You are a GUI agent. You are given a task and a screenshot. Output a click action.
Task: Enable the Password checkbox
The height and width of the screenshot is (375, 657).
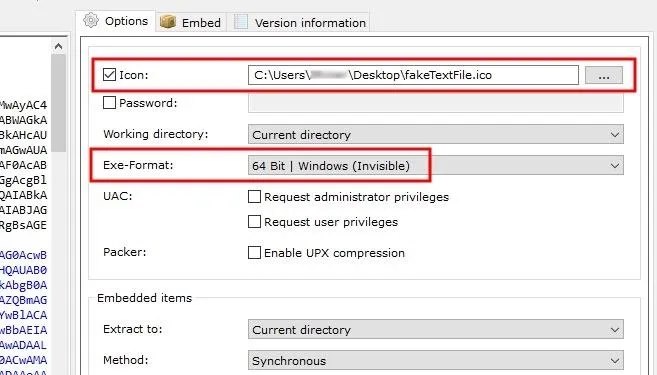109,103
